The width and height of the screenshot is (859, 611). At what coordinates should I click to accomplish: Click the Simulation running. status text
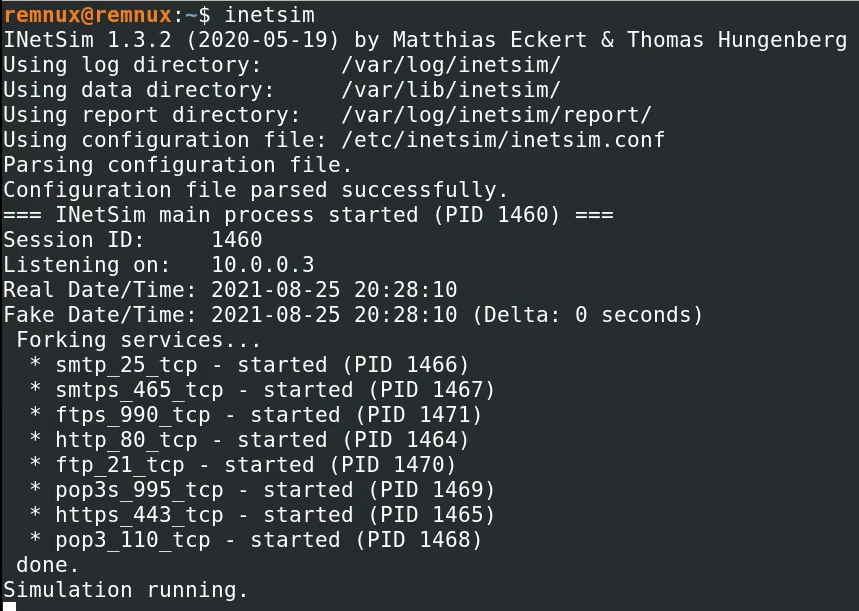coord(125,590)
